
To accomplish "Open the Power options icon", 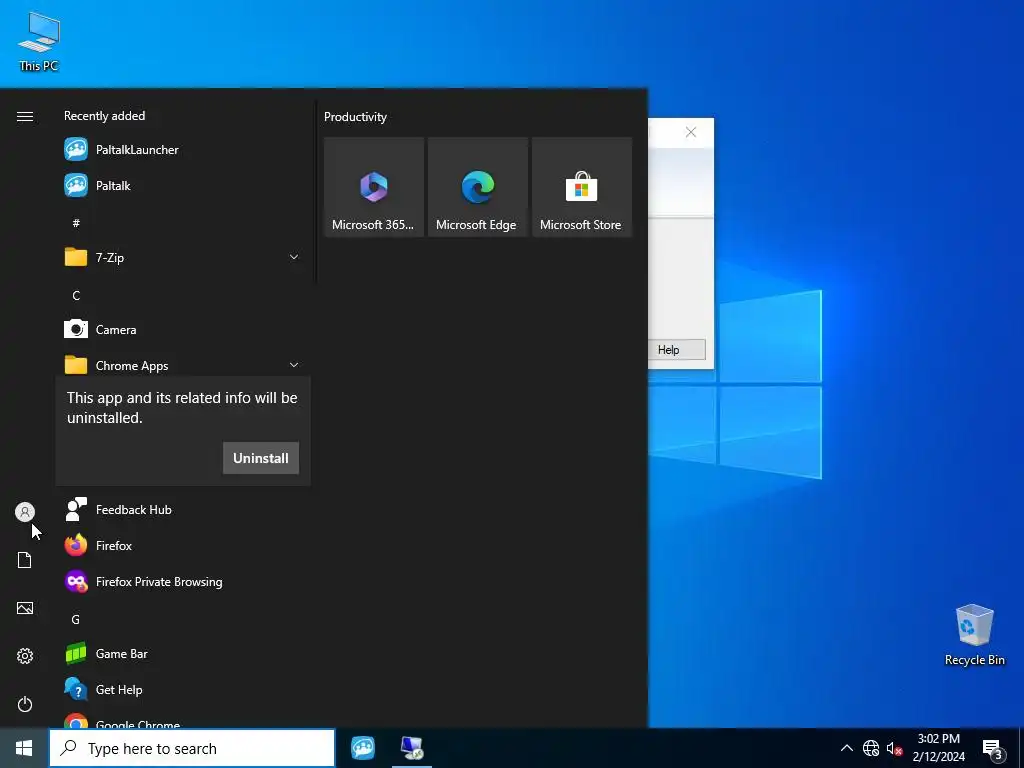I will (x=25, y=704).
